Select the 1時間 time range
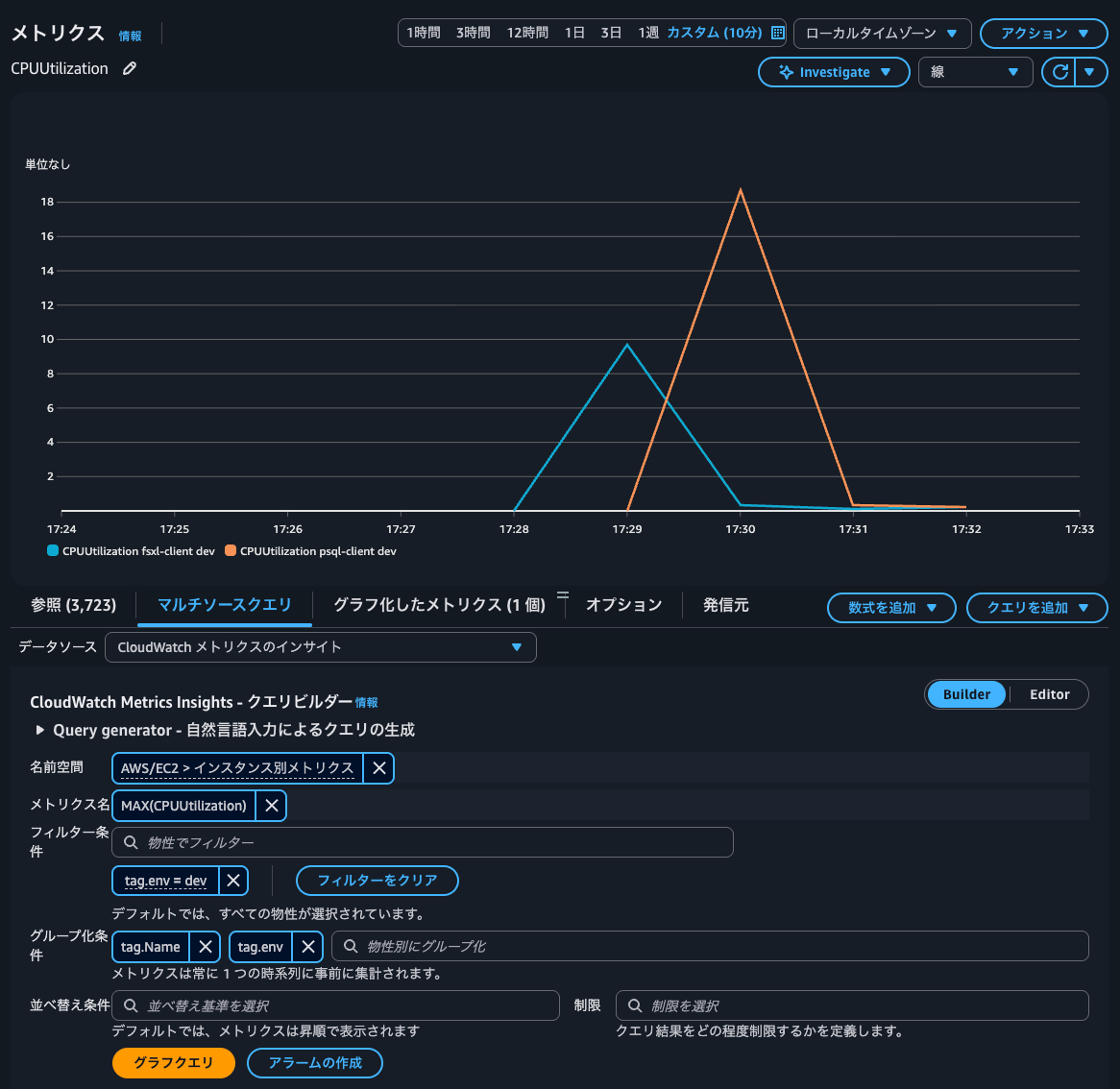Image resolution: width=1120 pixels, height=1089 pixels. (423, 33)
